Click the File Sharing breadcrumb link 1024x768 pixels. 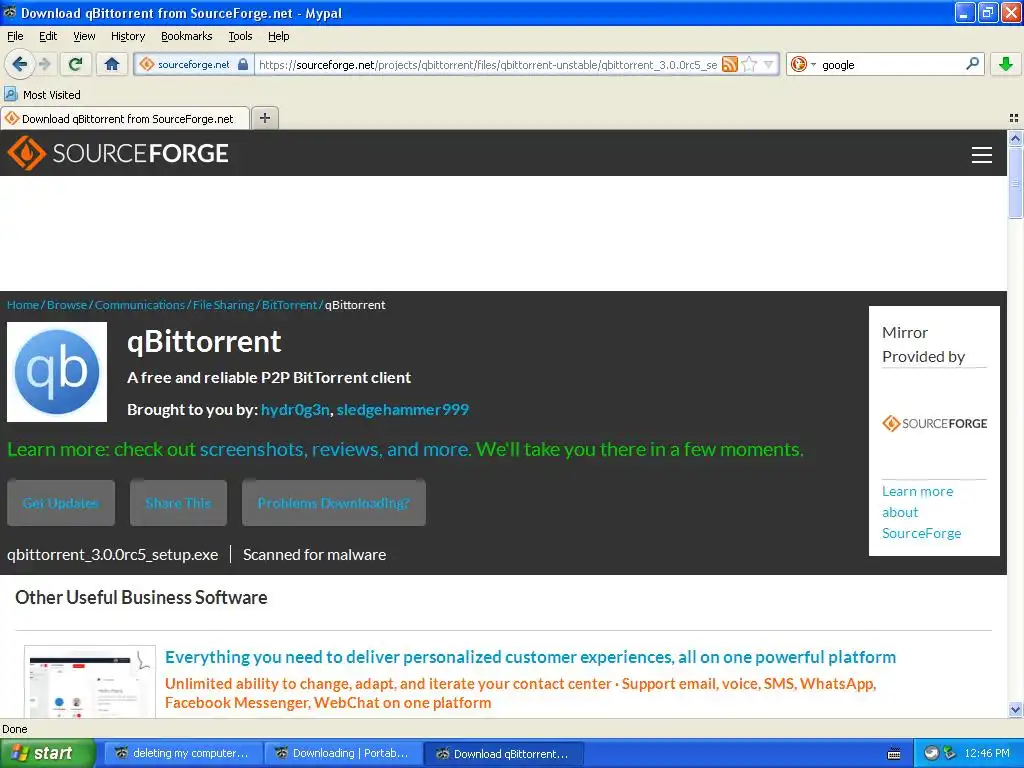point(223,305)
